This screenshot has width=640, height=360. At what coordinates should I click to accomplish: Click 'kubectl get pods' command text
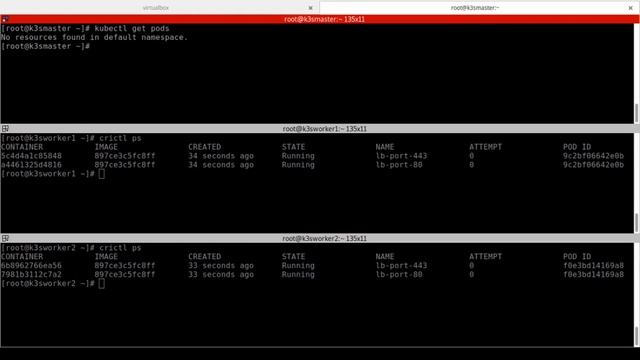[x=132, y=29]
